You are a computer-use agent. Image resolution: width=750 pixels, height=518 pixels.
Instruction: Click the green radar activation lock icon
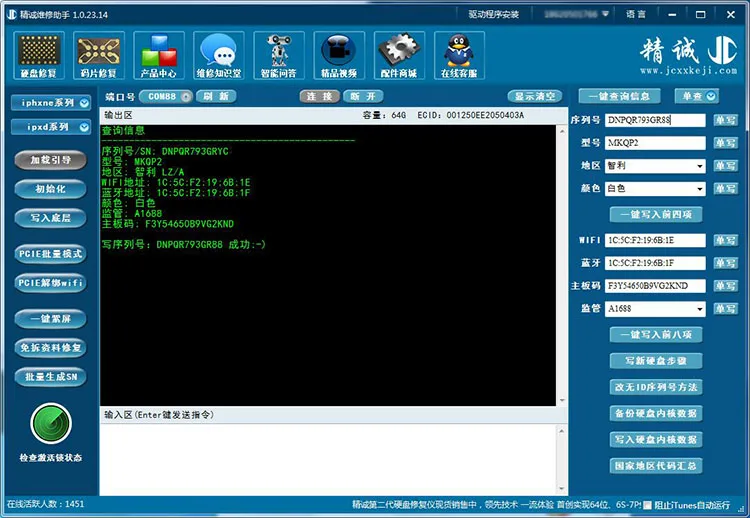click(51, 424)
